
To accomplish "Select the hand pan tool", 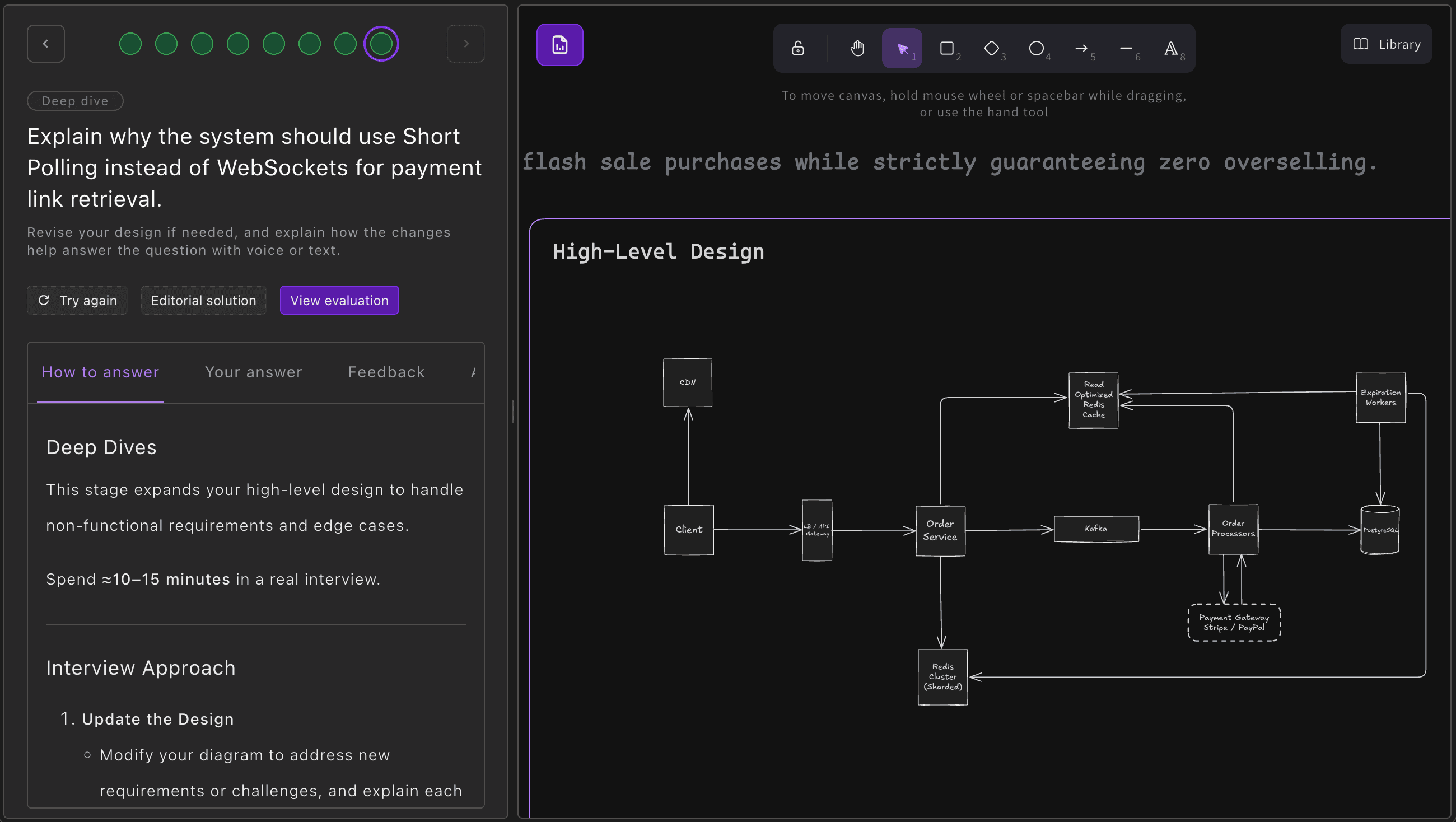I will (857, 48).
